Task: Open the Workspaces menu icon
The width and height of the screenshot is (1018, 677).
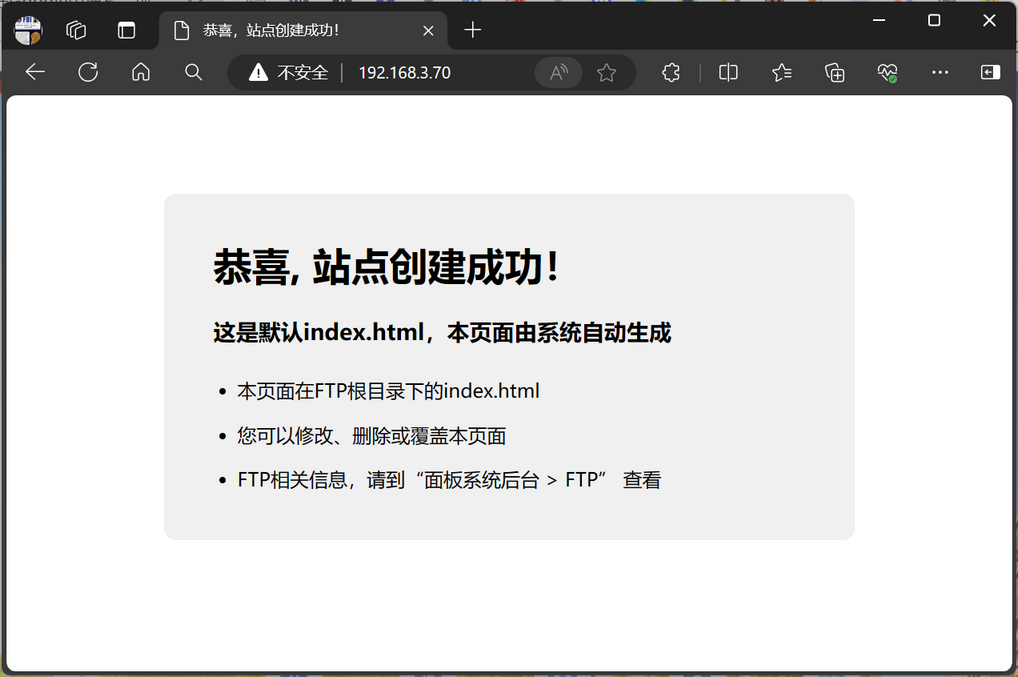Action: (76, 30)
